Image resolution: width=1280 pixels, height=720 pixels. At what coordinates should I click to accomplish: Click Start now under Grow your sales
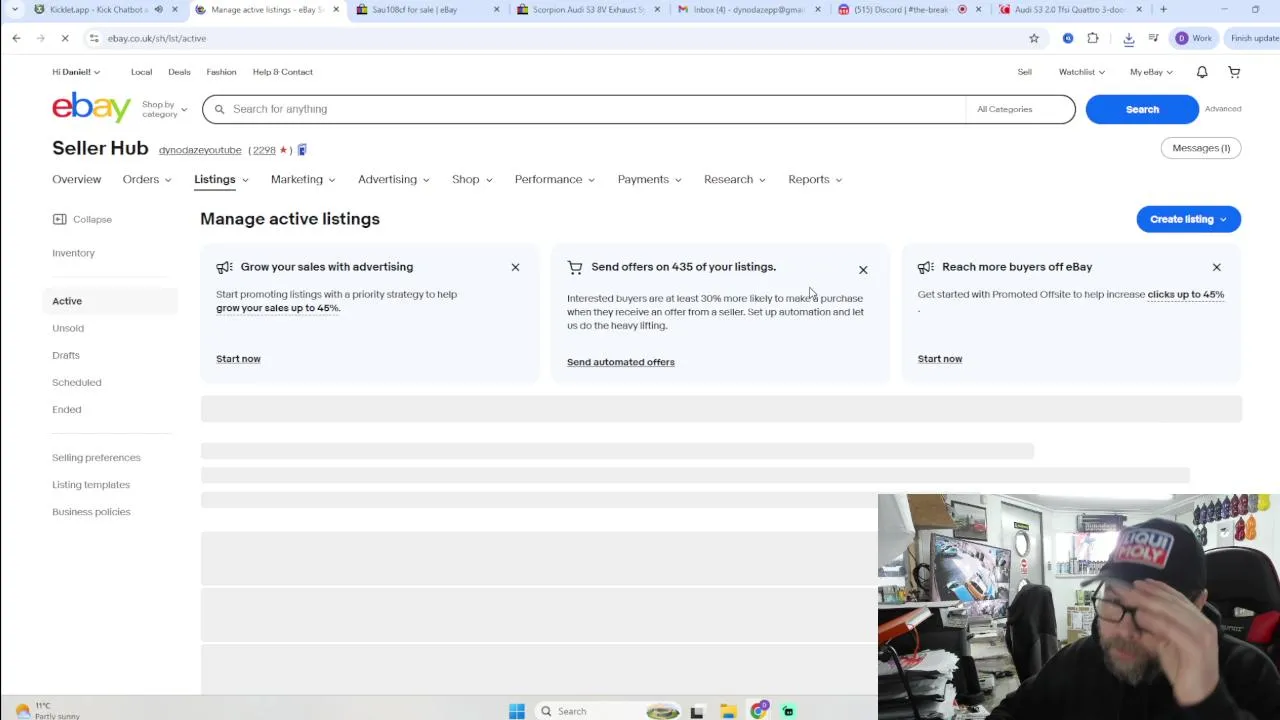tap(238, 358)
